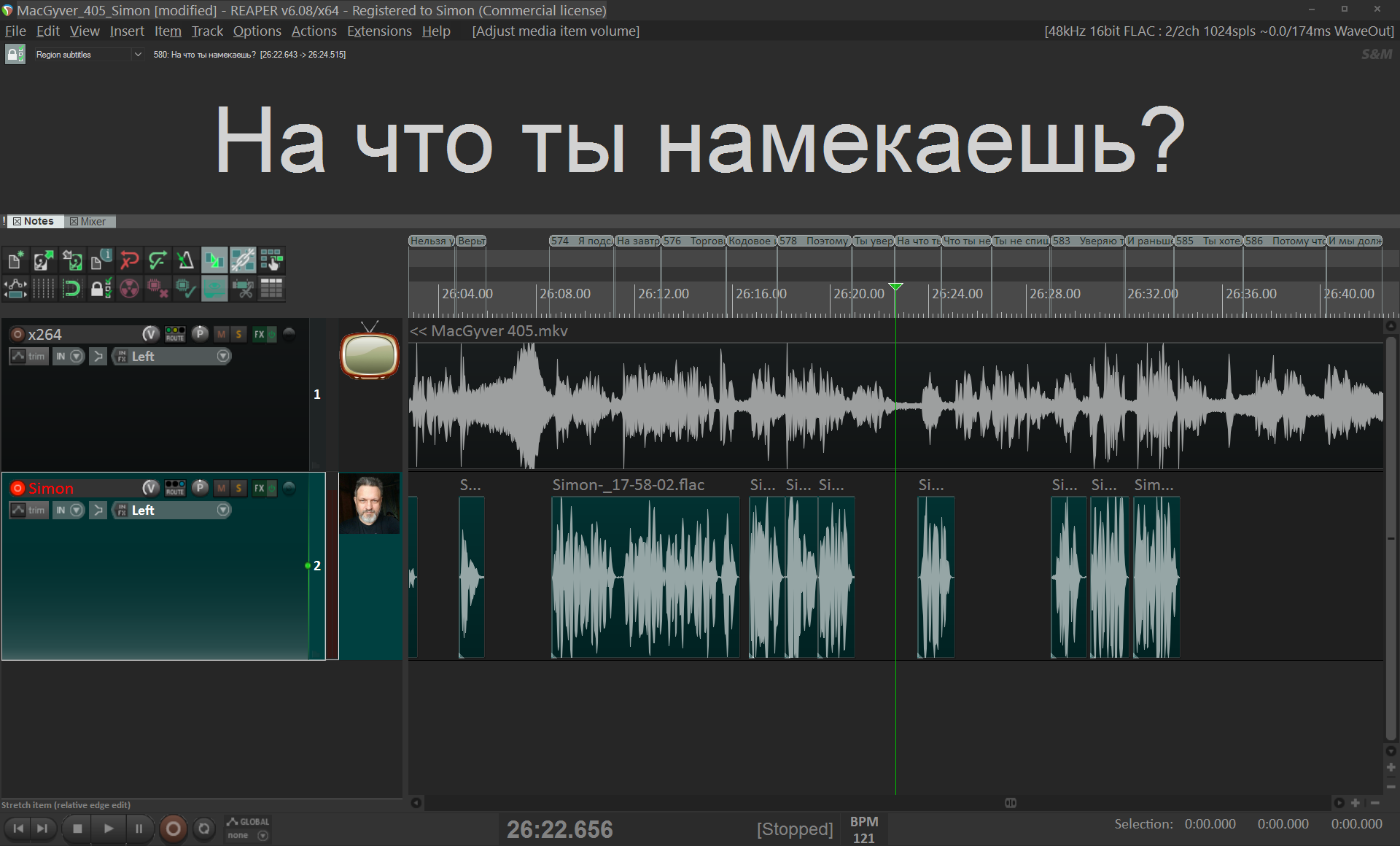The width and height of the screenshot is (1400, 846).
Task: Open the Simon track ROUTE button
Action: coord(175,488)
